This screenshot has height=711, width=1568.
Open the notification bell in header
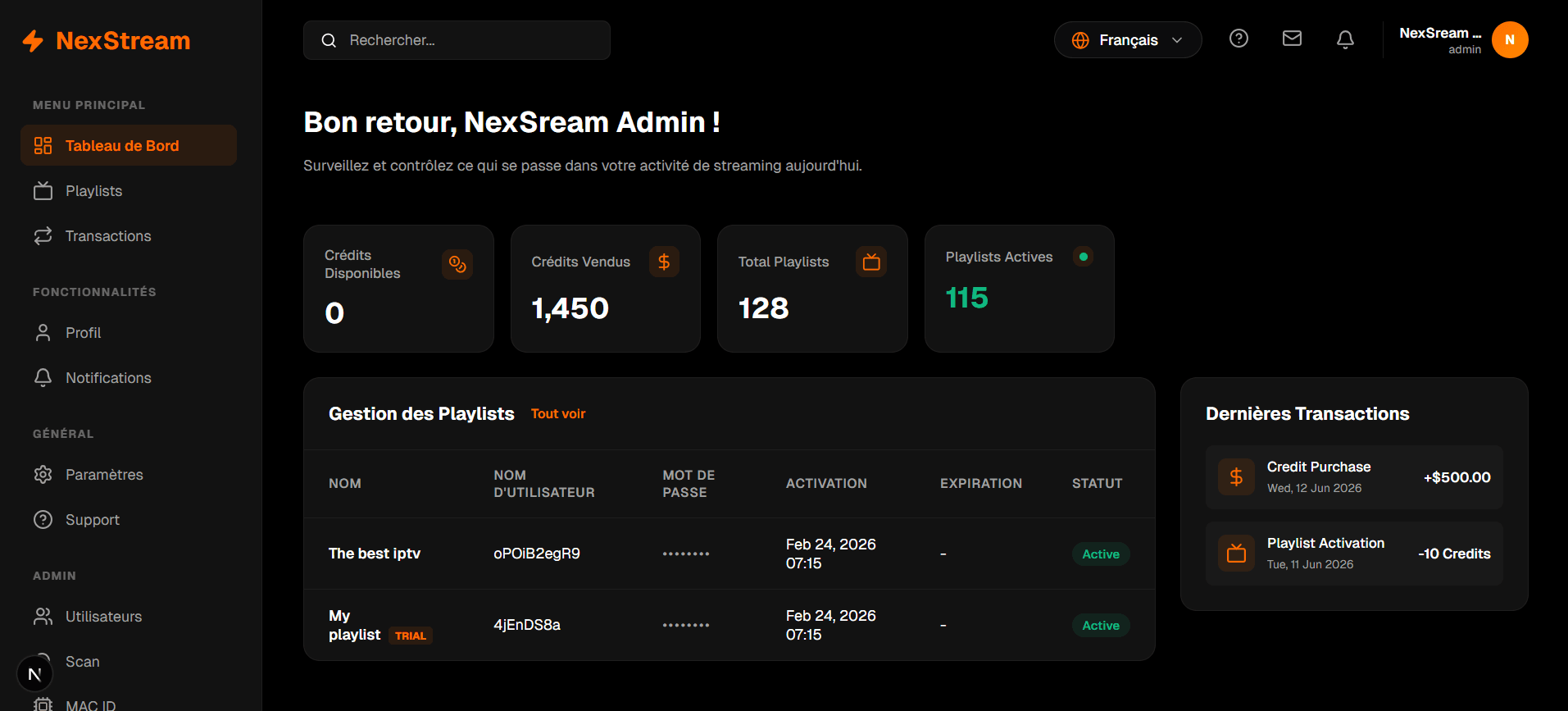(1345, 39)
